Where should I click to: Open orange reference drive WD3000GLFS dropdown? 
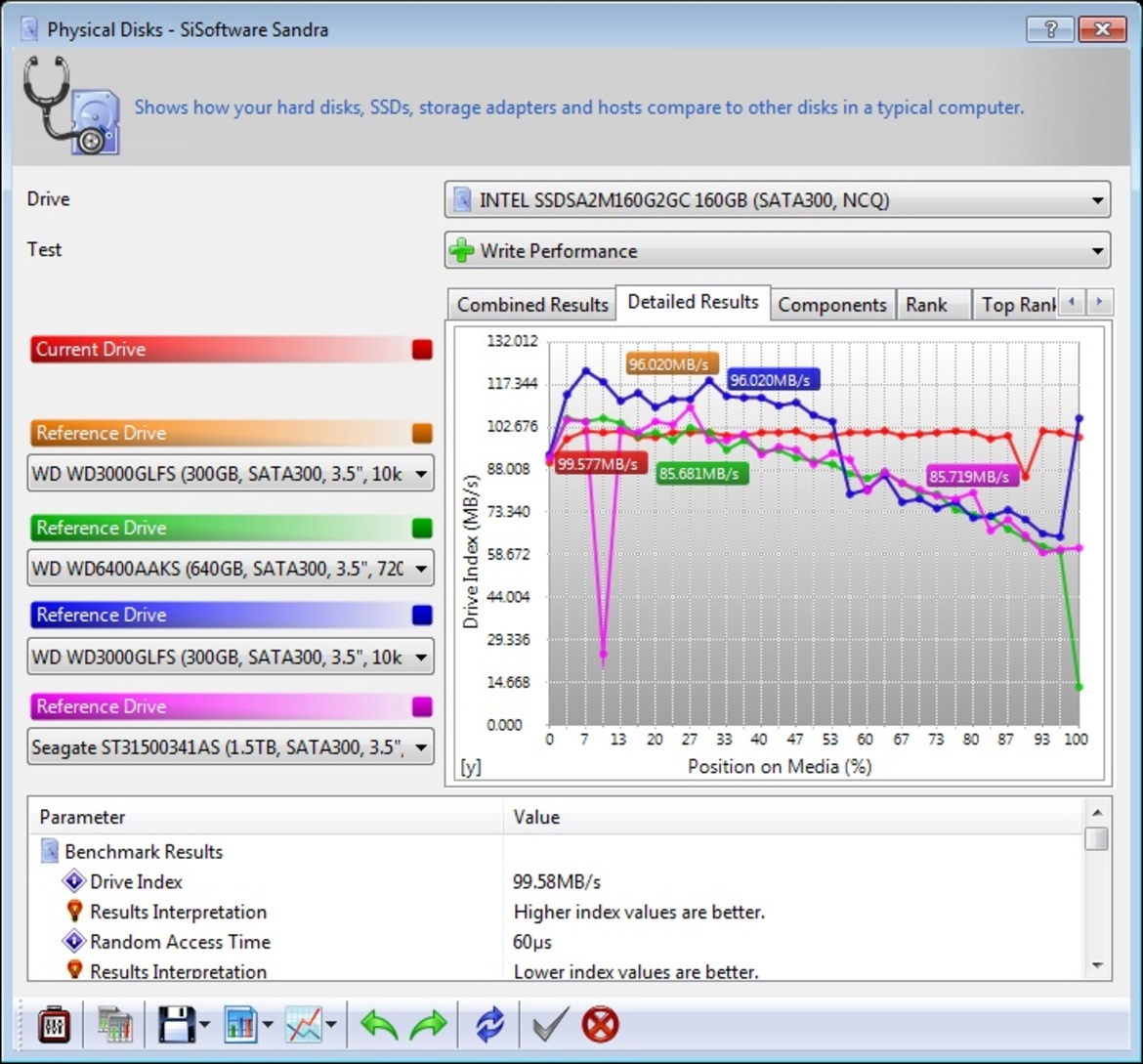point(231,474)
